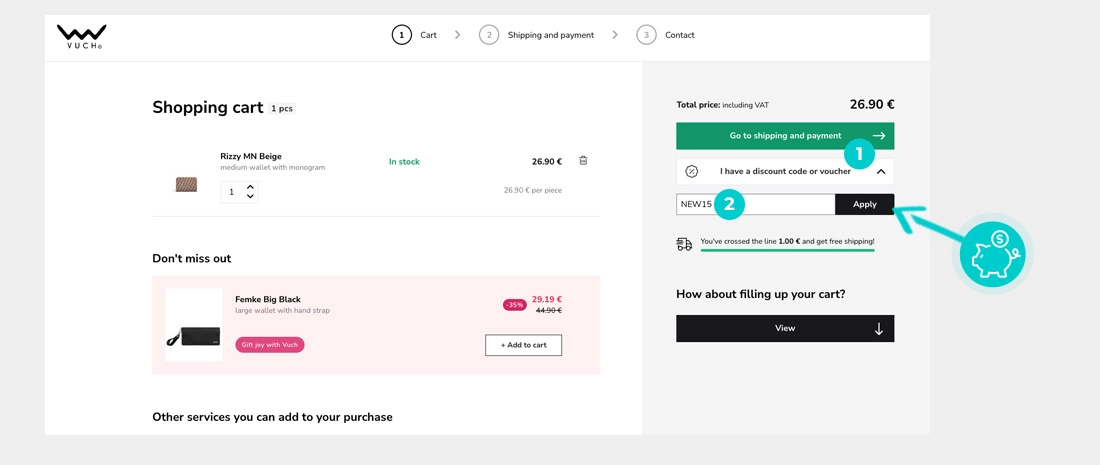Click the -35% discount badge
Viewport: 1100px width, 465px height.
(x=514, y=305)
